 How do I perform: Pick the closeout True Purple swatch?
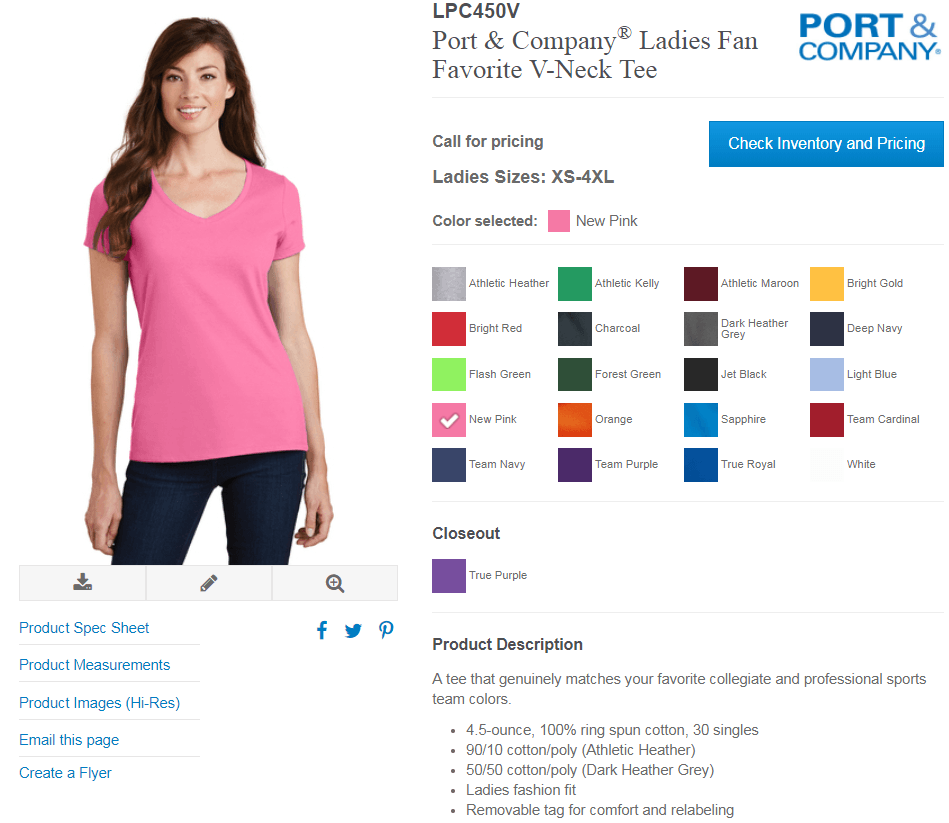tap(449, 575)
